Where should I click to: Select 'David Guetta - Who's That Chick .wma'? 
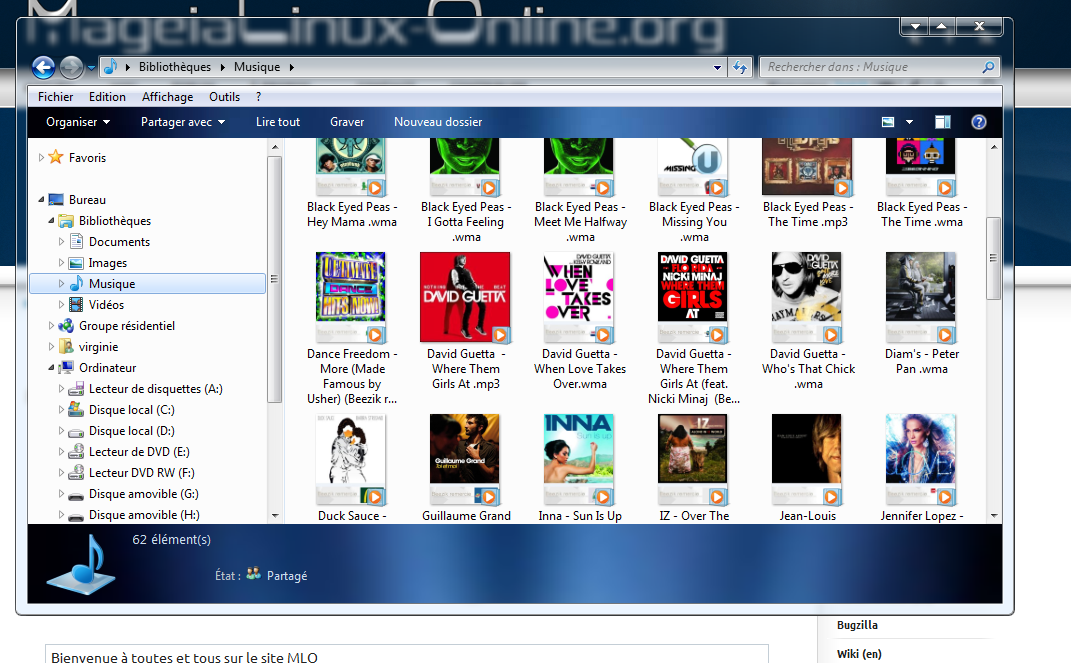pos(807,322)
